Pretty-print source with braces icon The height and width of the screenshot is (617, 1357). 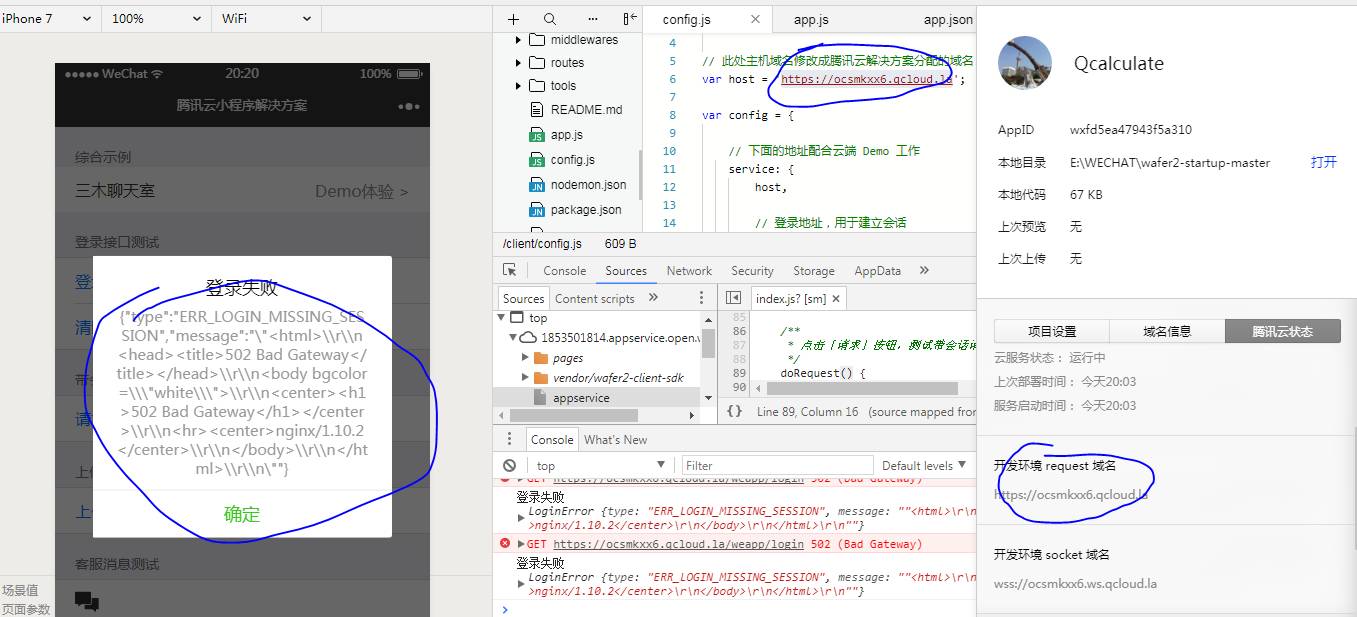click(734, 411)
